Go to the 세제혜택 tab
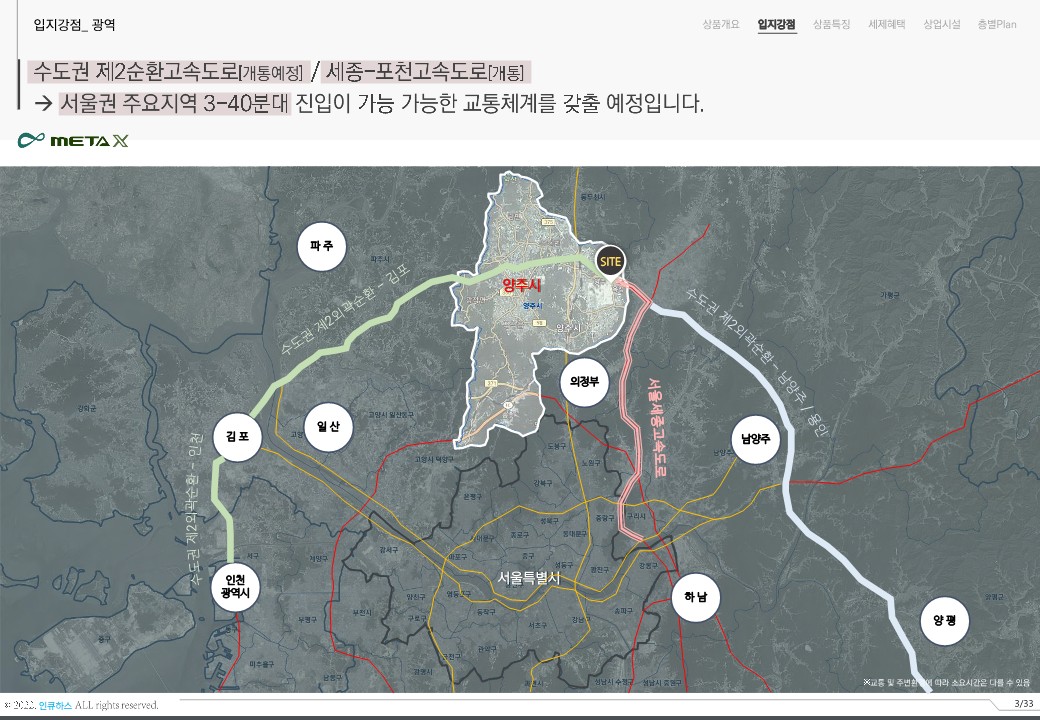This screenshot has height=720, width=1040. (x=886, y=25)
